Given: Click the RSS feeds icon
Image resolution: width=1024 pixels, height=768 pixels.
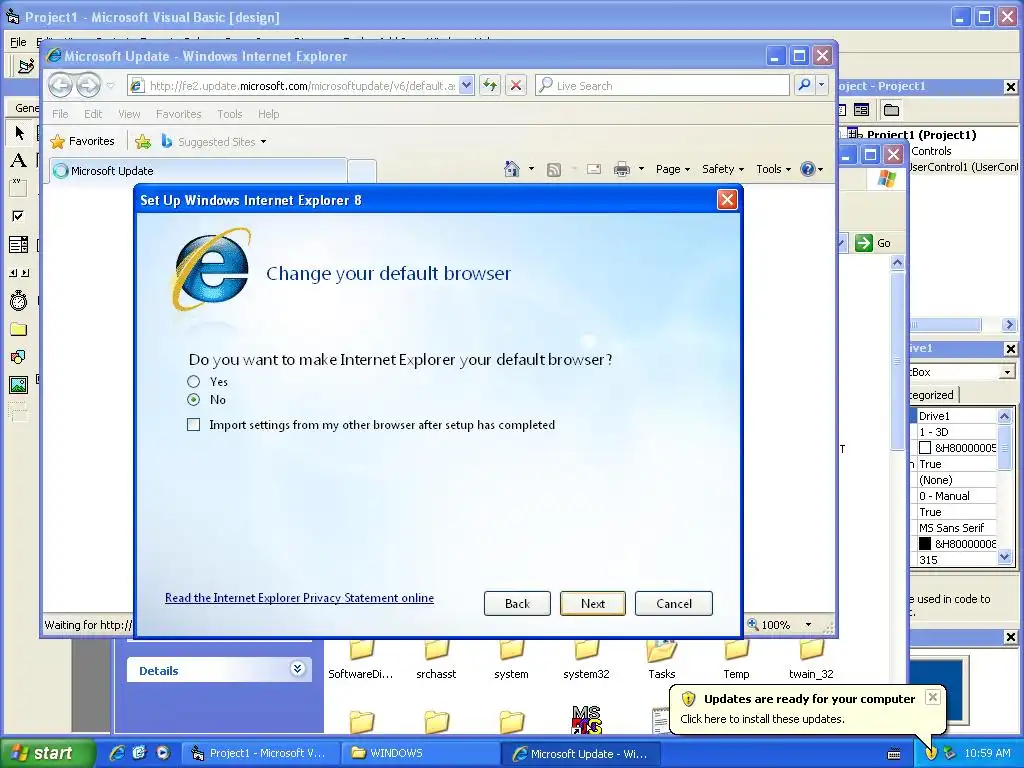Looking at the screenshot, I should click(x=554, y=170).
